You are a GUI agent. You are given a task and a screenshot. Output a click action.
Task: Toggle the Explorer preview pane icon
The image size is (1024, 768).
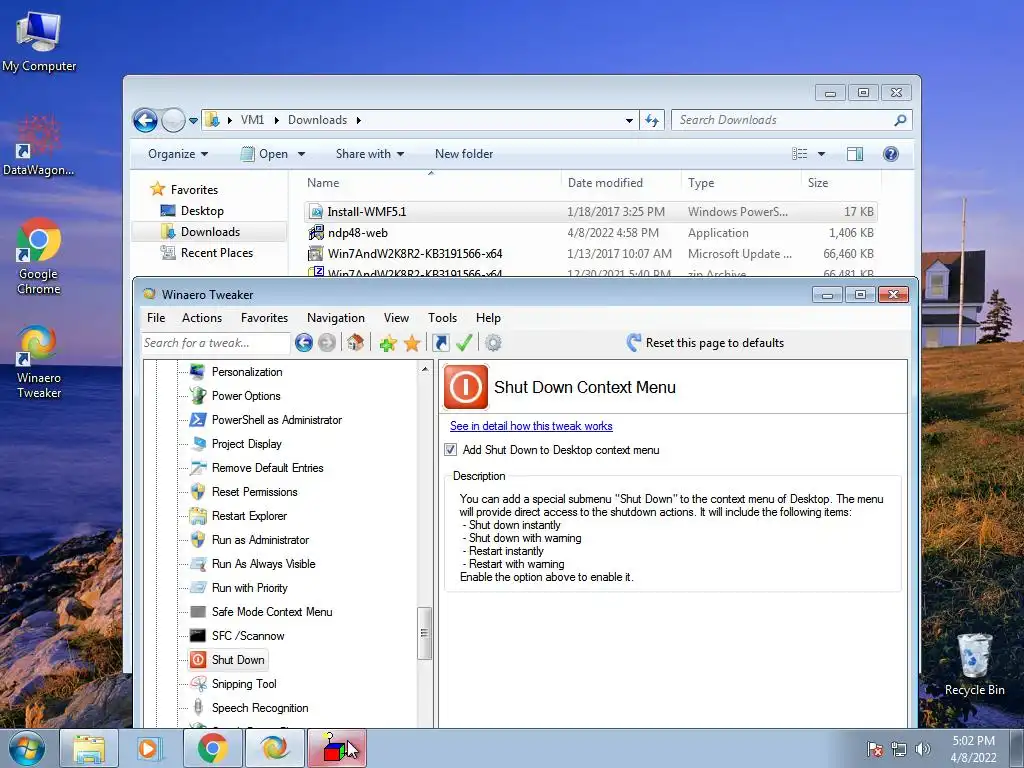[x=854, y=154]
